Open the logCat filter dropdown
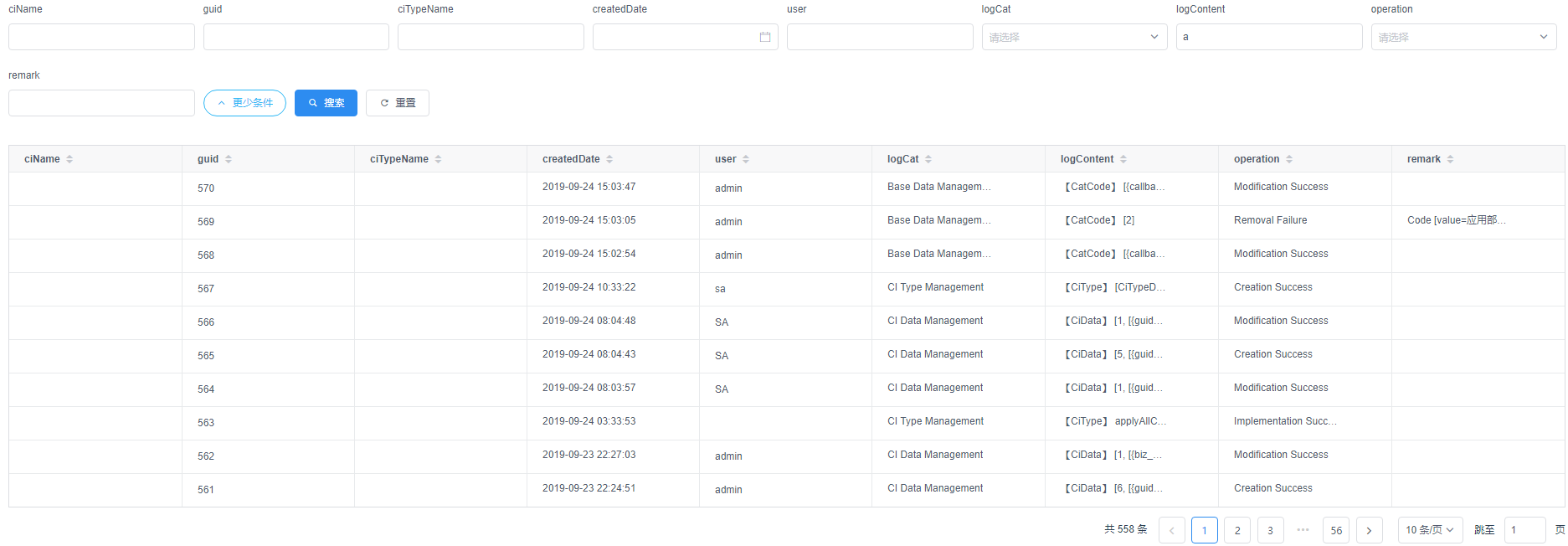 [1074, 37]
